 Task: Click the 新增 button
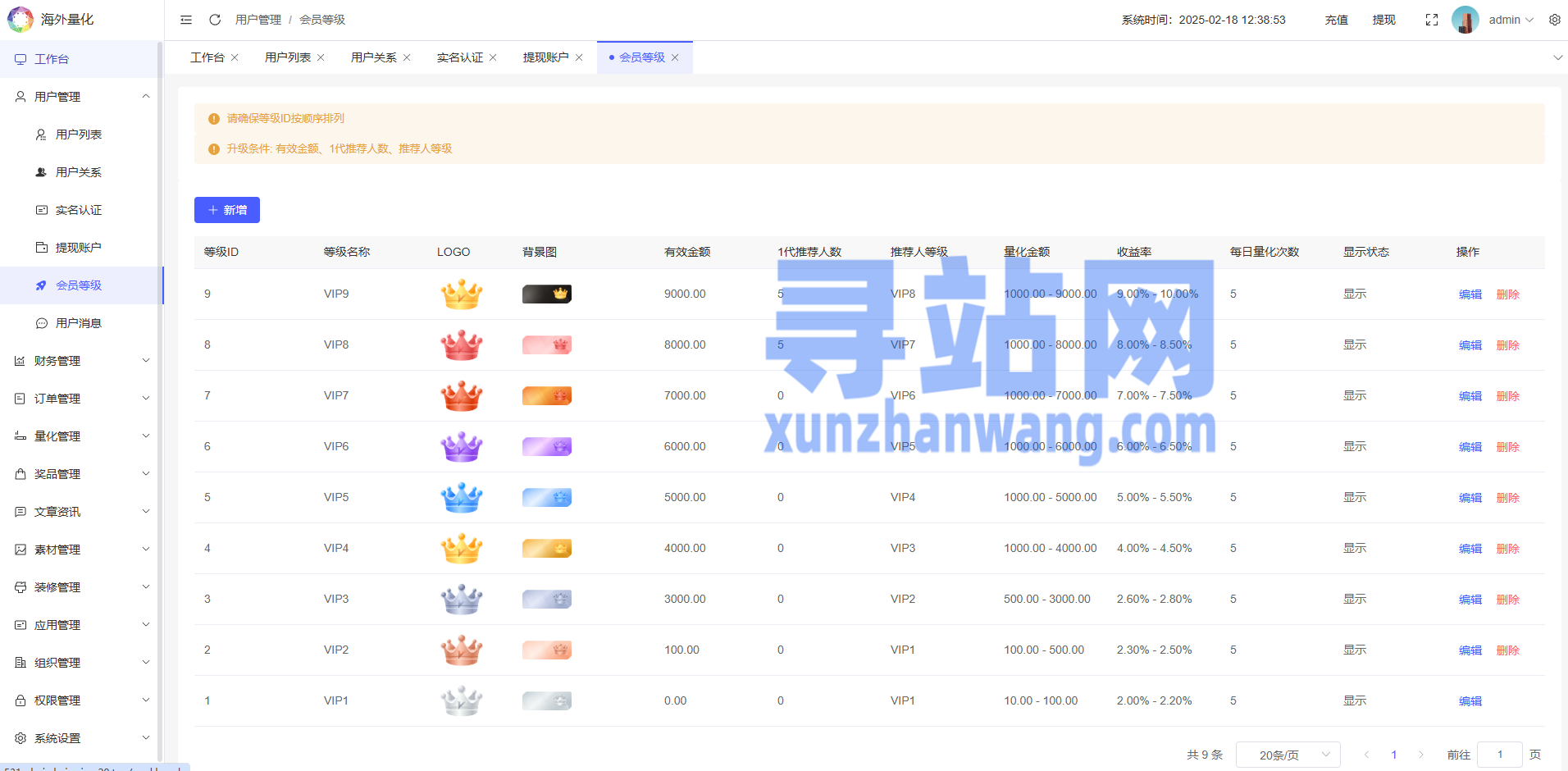click(227, 210)
